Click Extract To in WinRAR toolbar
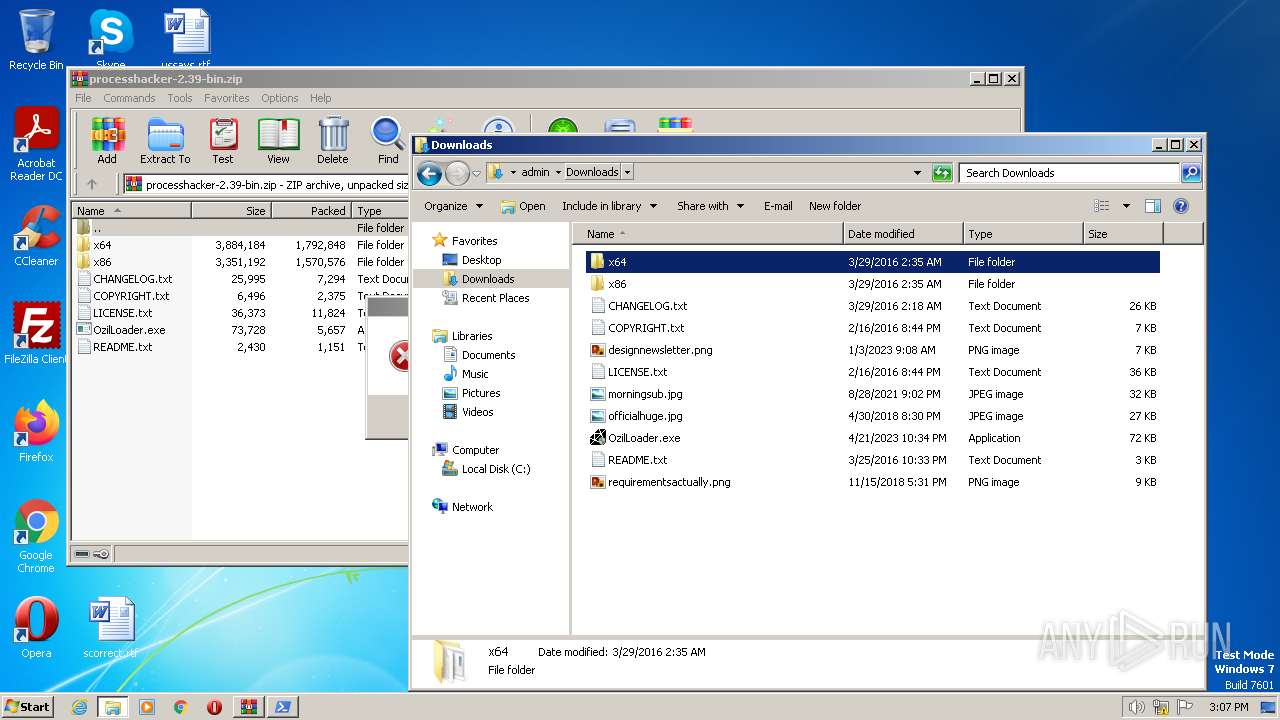This screenshot has height=720, width=1280. pyautogui.click(x=165, y=140)
